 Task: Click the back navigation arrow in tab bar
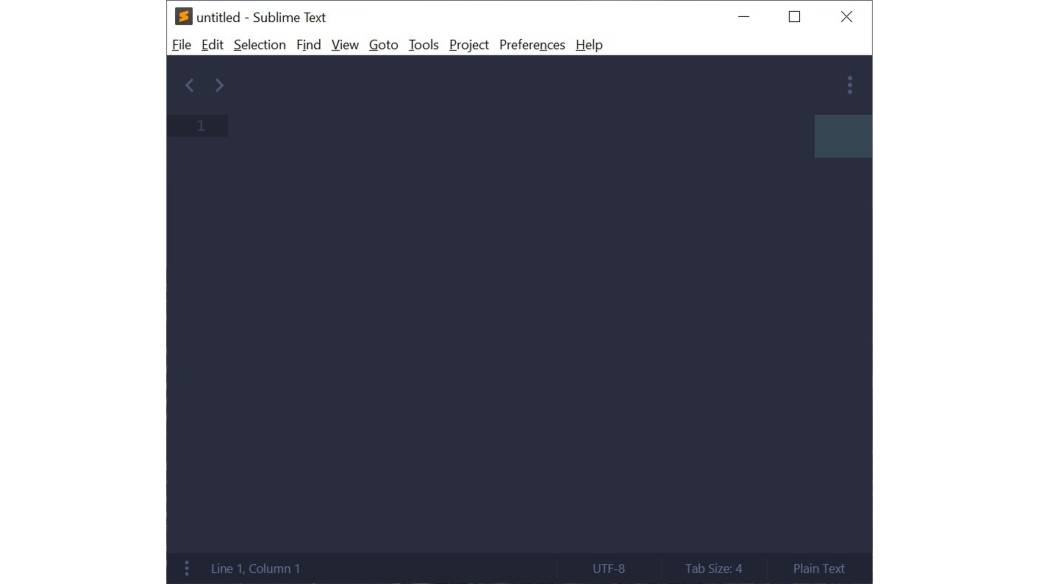pyautogui.click(x=189, y=86)
